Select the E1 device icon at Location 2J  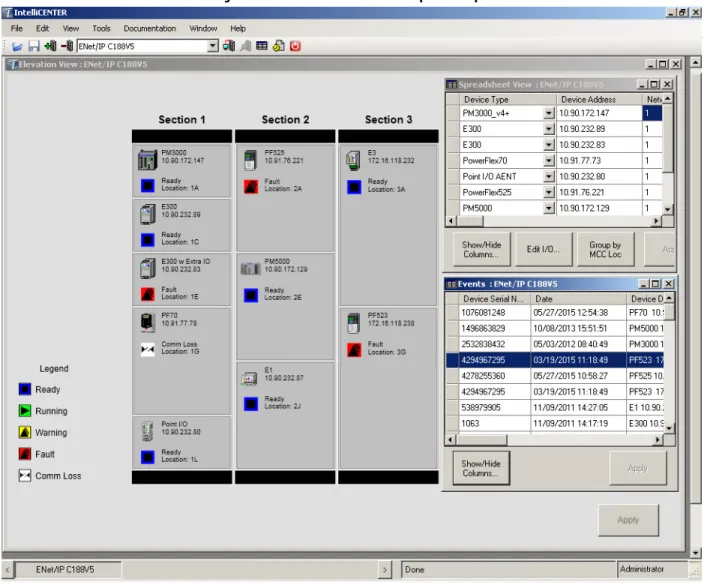pos(249,378)
